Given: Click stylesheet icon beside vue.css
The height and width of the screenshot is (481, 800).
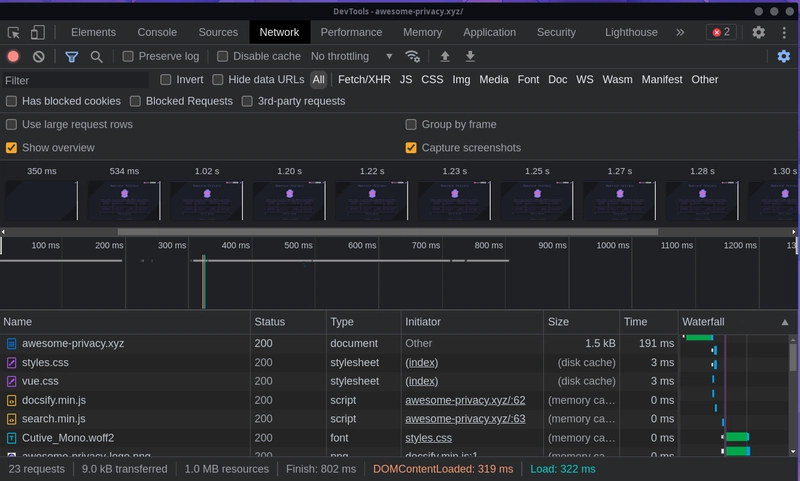Looking at the screenshot, I should pyautogui.click(x=11, y=382).
